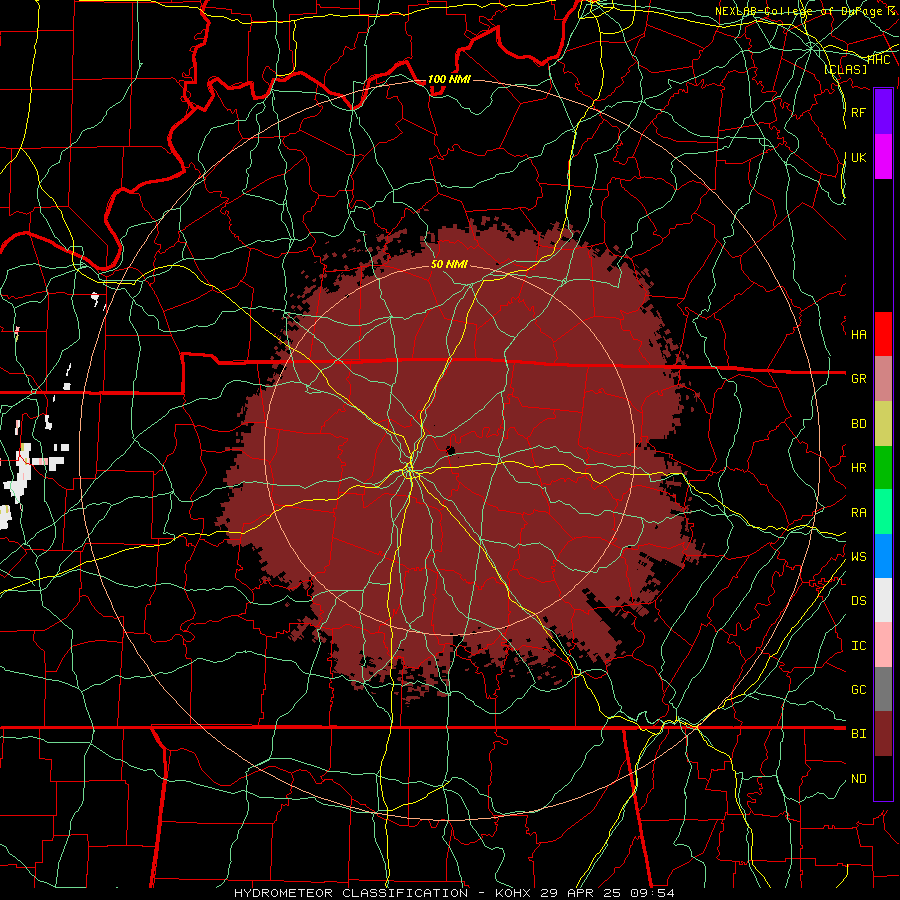
Task: Select the pink IC legend color swatch
Action: click(883, 645)
